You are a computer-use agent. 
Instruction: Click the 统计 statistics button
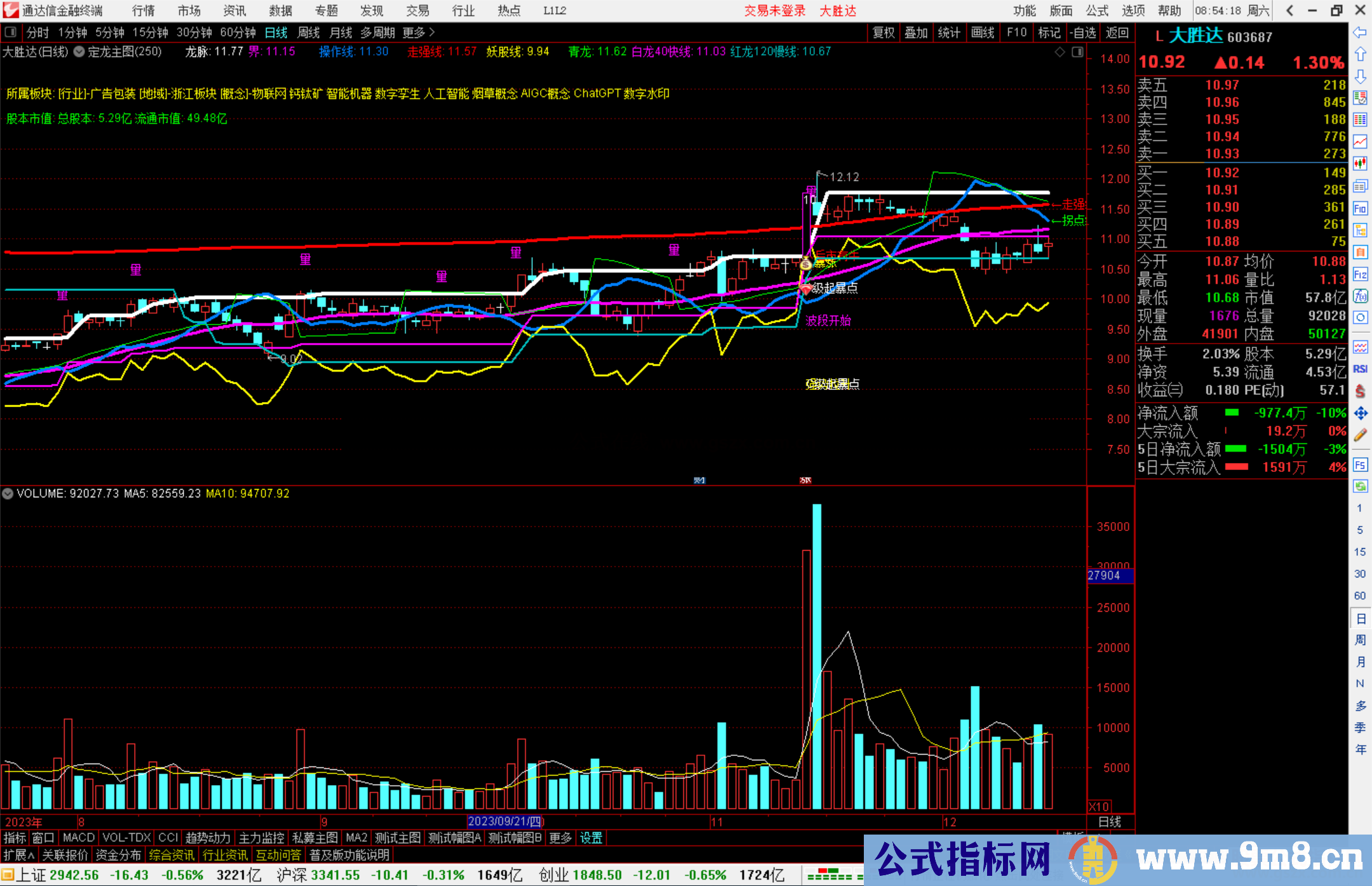[x=950, y=32]
